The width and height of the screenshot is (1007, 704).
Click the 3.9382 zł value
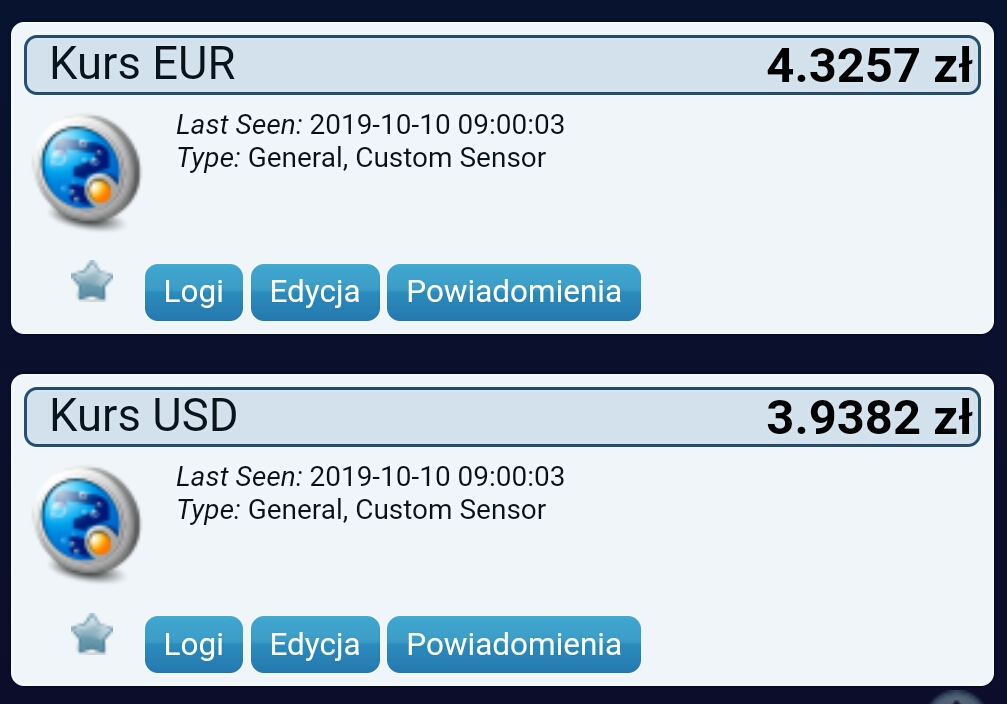coord(869,418)
